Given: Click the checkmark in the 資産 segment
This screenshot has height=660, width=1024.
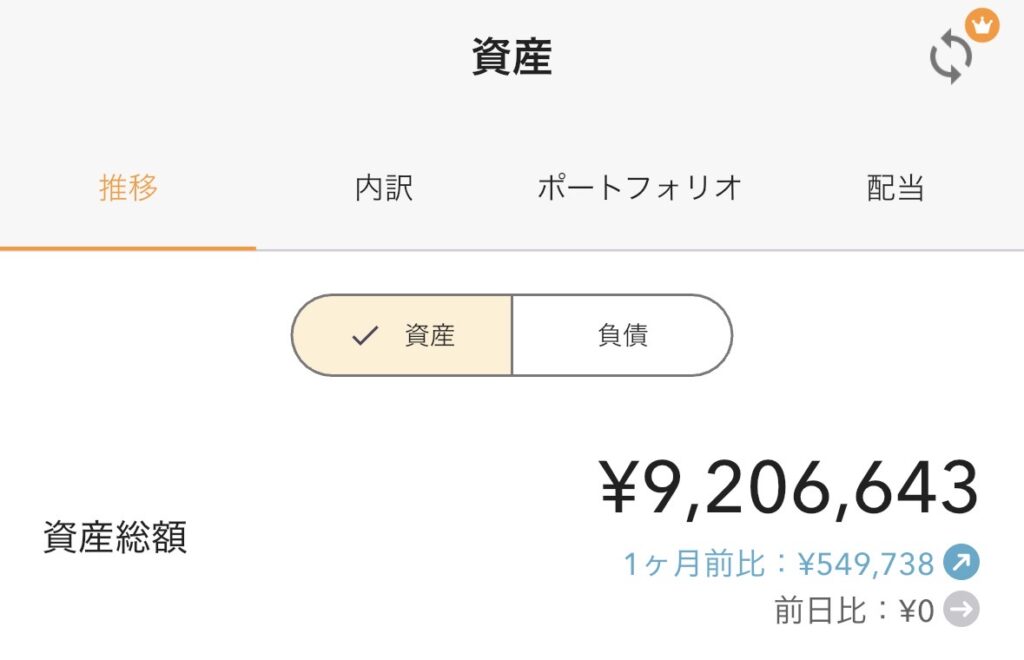Looking at the screenshot, I should [365, 336].
